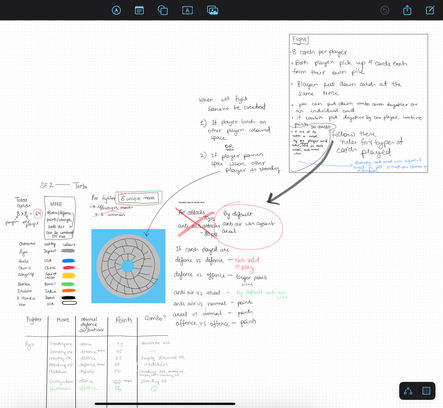
Task: Share this board
Action: click(407, 10)
